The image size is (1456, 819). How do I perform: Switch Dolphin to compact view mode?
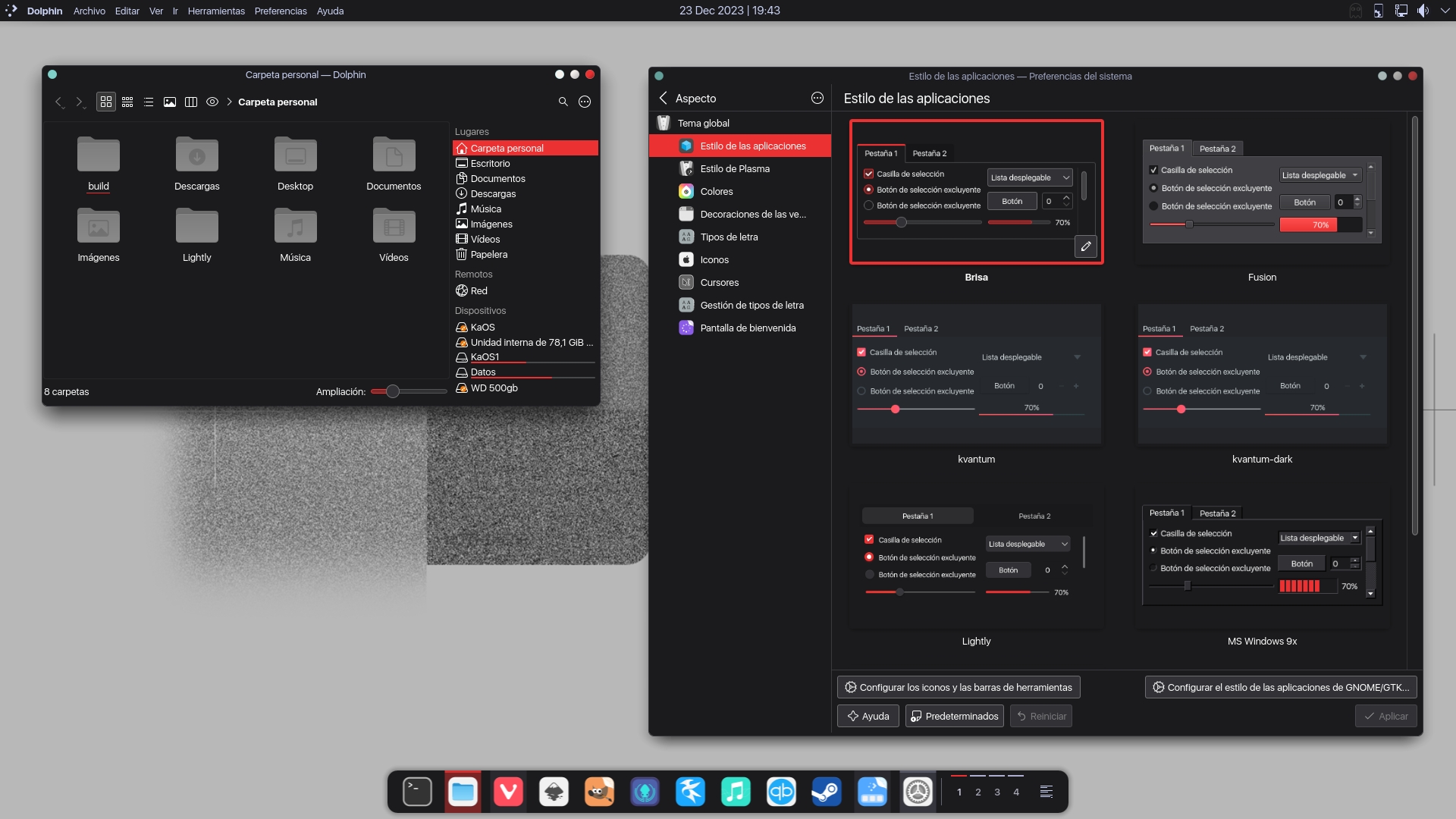pyautogui.click(x=127, y=102)
